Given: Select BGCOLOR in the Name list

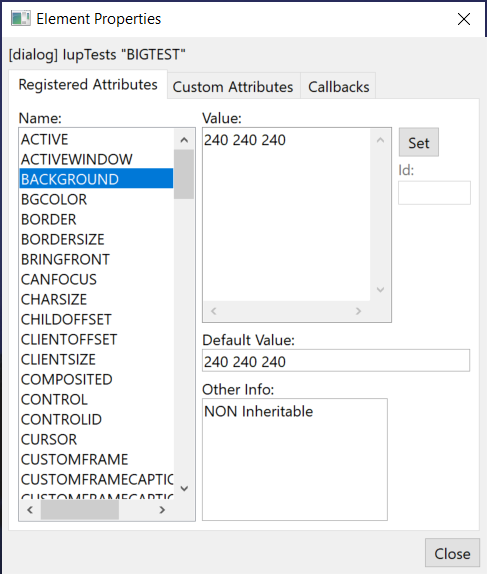Looking at the screenshot, I should tap(97, 200).
